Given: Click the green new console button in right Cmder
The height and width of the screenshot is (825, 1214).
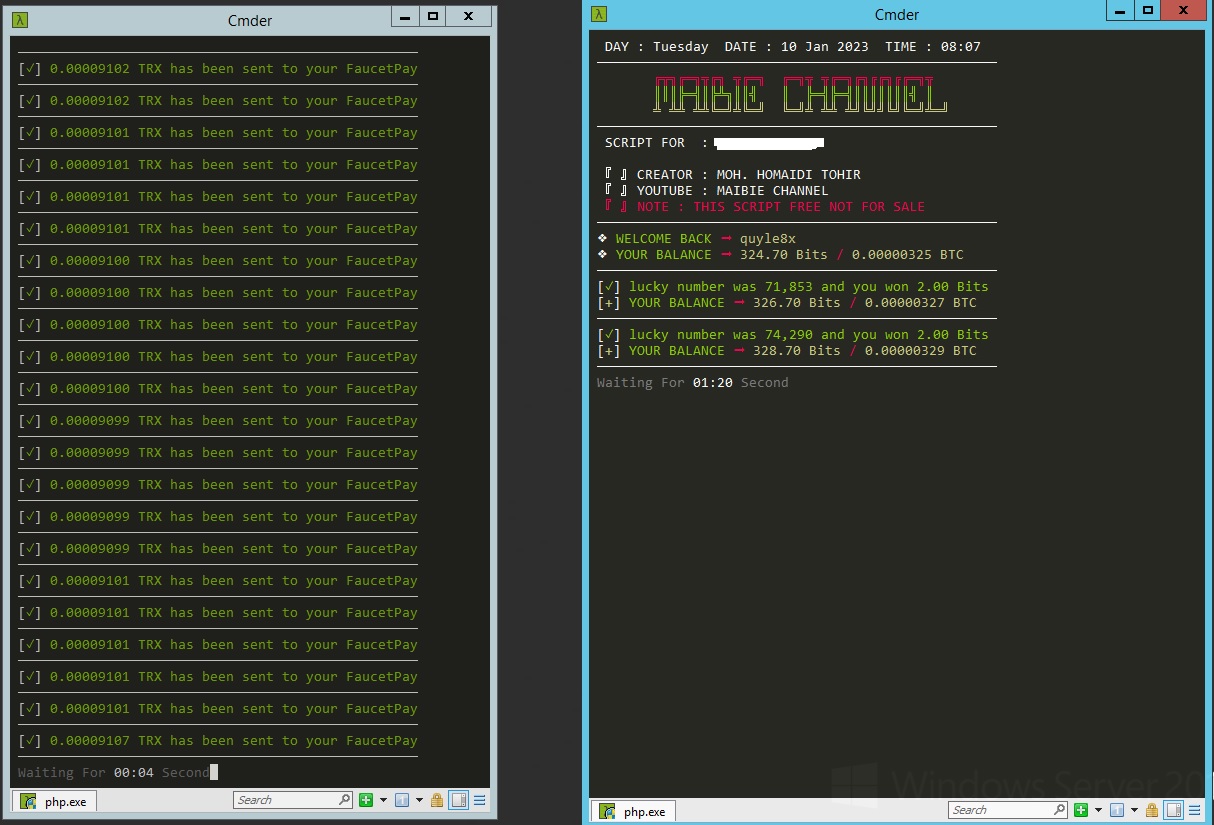Looking at the screenshot, I should [1082, 810].
